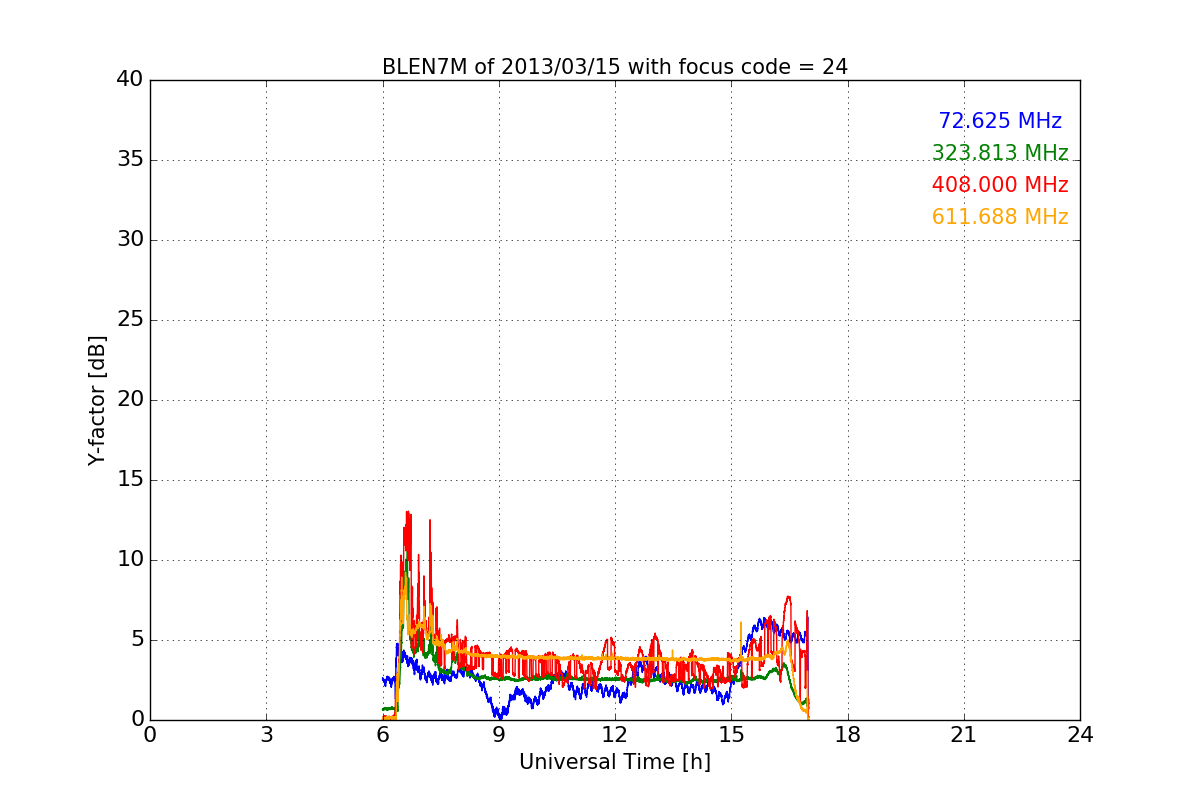Click the 'Y-factor [dB]' axis label
1200x800 pixels.
(x=97, y=400)
